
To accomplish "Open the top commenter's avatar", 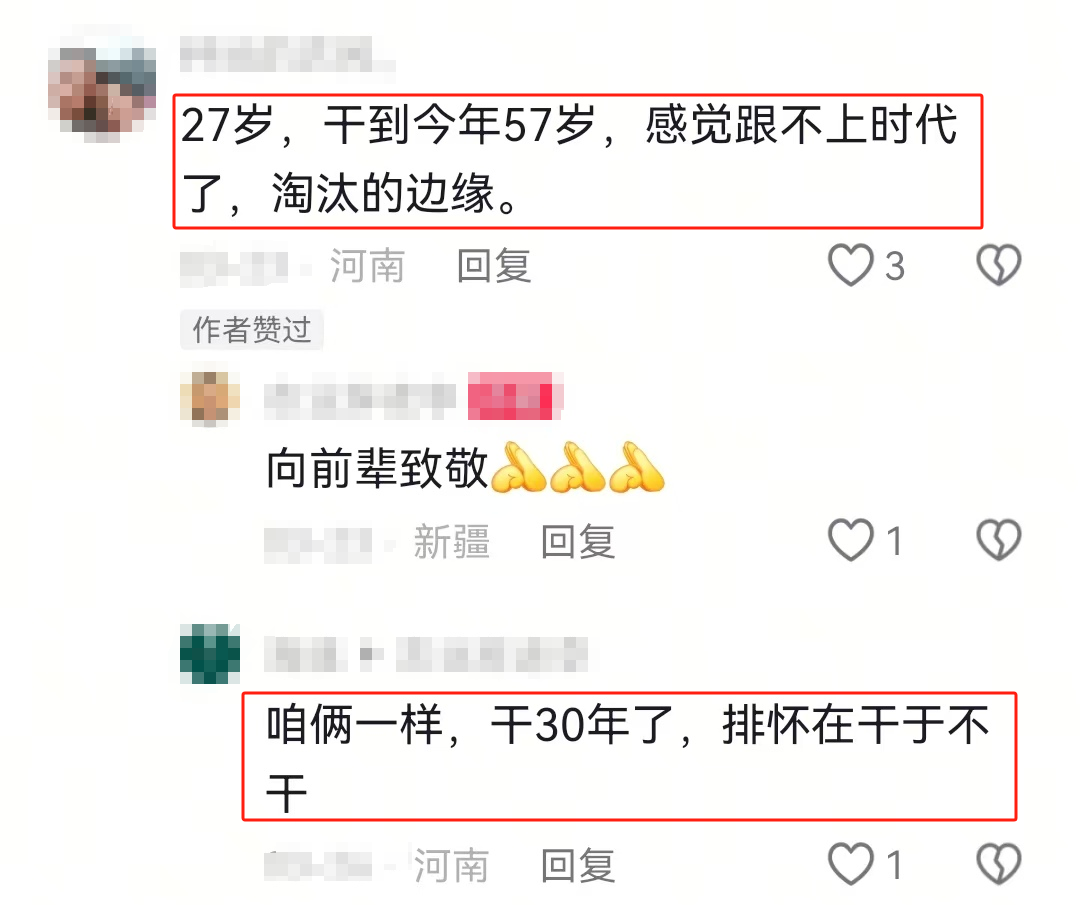I will coord(102,90).
